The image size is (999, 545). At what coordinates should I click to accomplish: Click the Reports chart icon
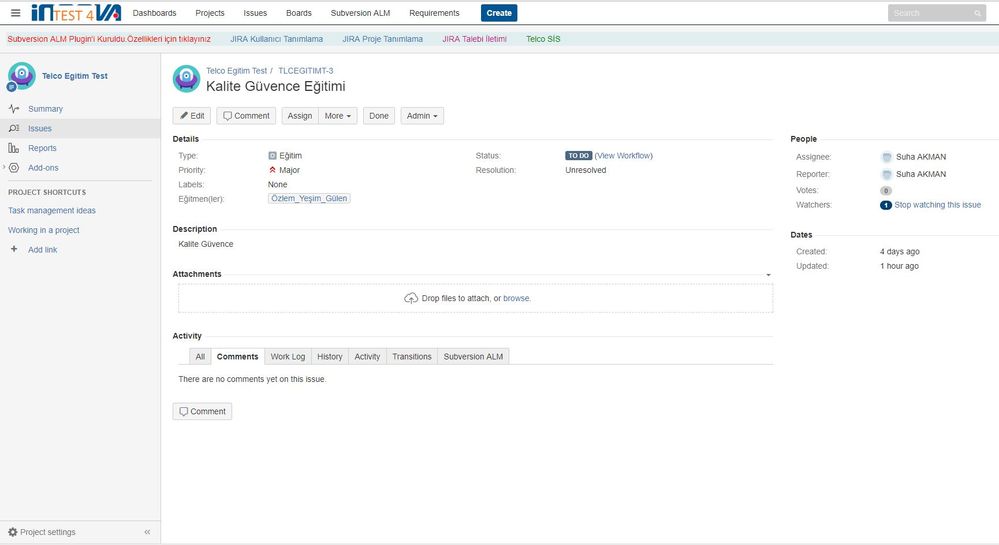[14, 148]
